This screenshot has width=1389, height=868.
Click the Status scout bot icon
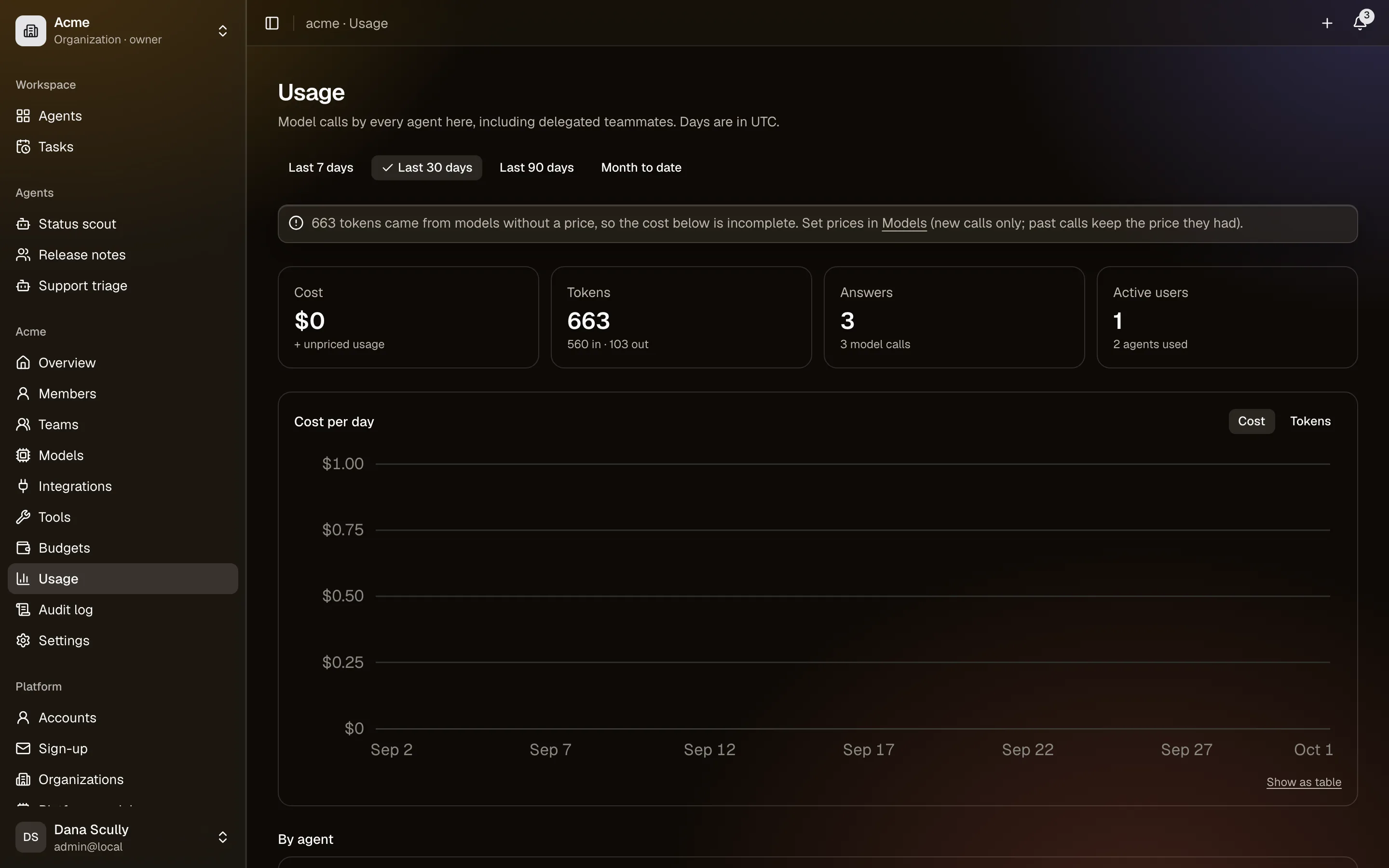23,224
